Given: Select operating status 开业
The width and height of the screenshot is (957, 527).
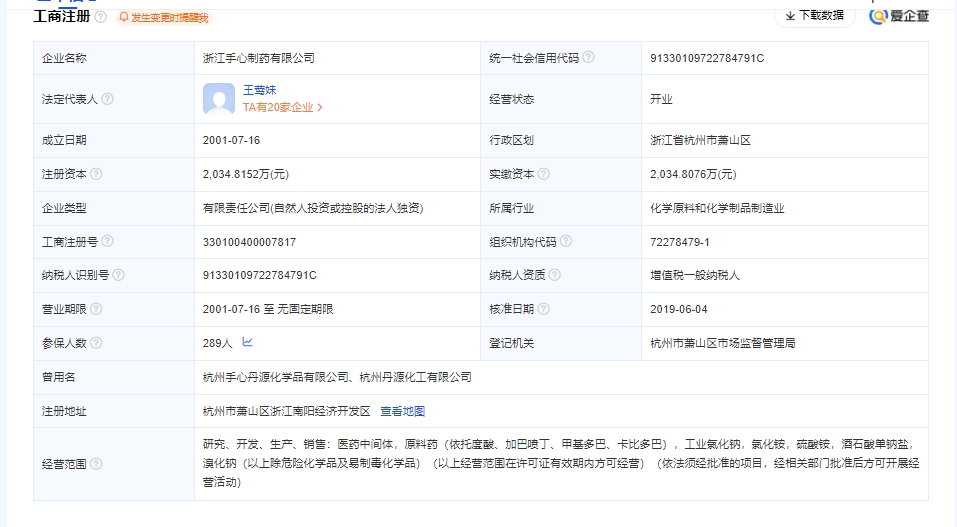Looking at the screenshot, I should click(661, 100).
